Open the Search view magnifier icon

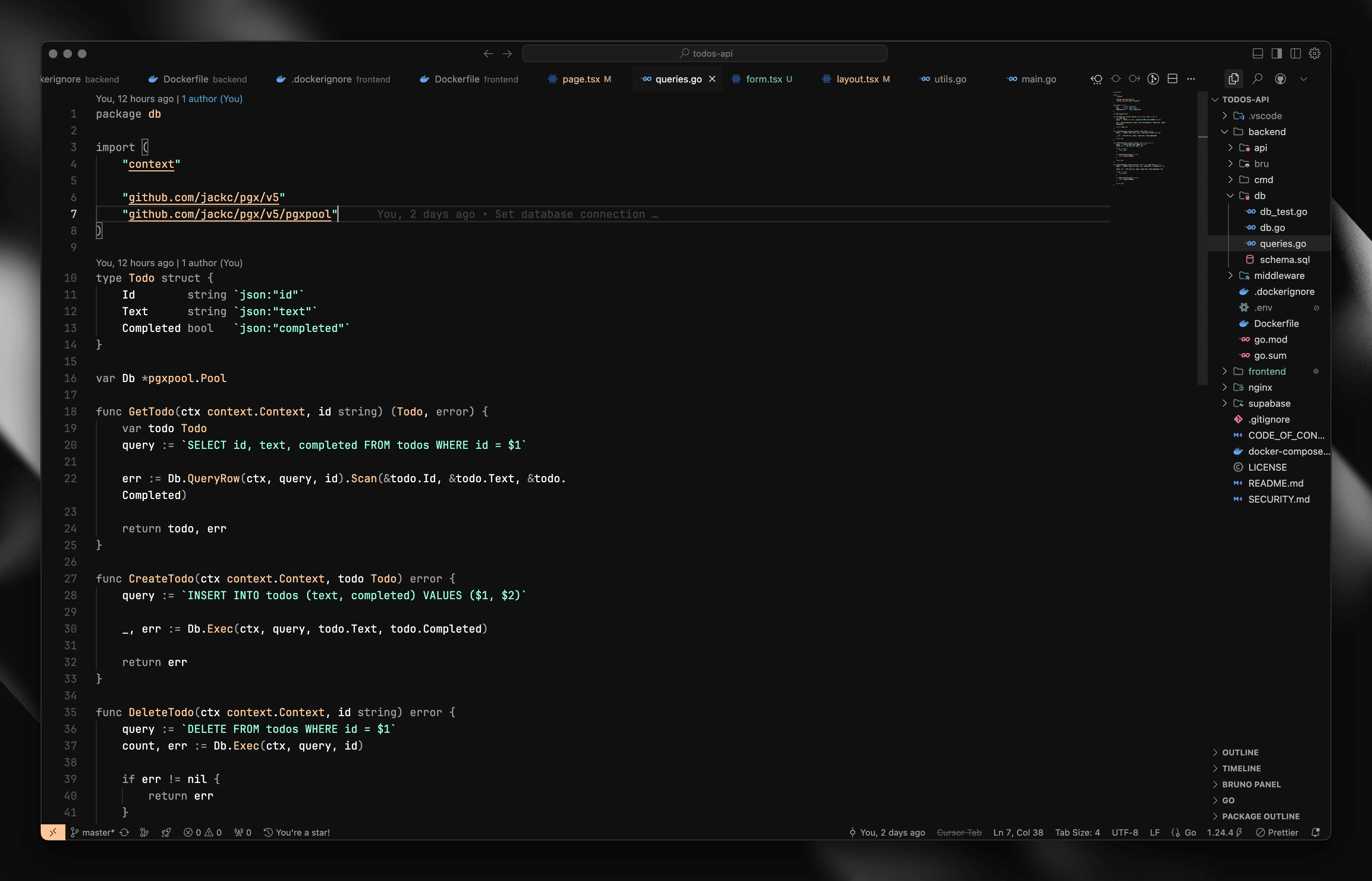pos(1257,79)
